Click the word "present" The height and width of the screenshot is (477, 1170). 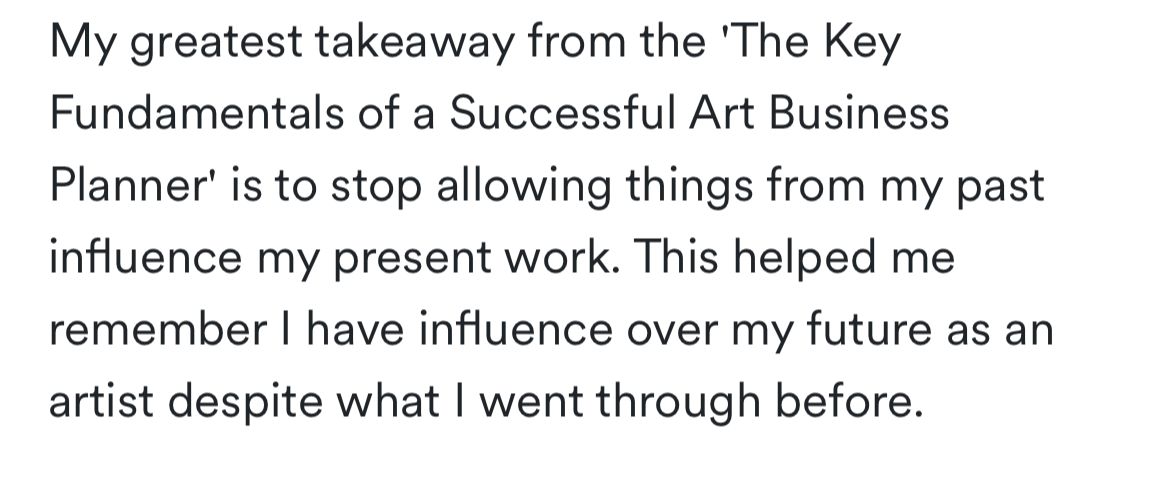(x=411, y=261)
